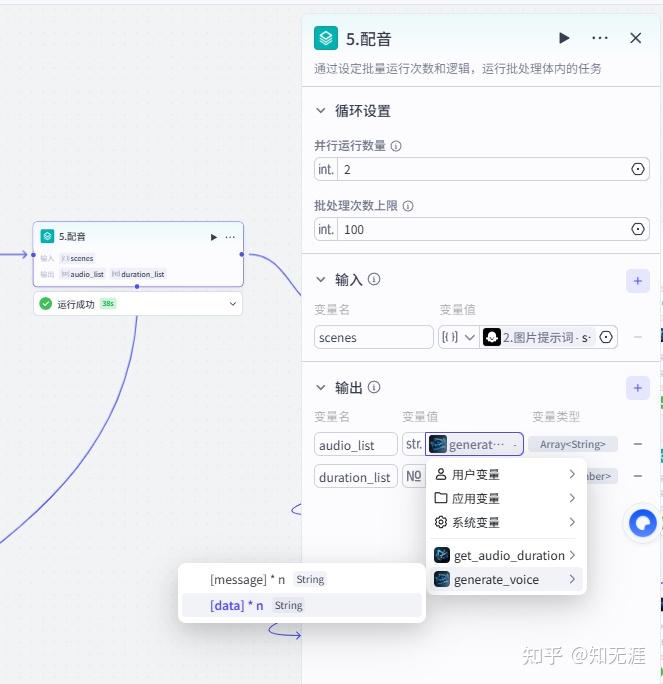Image resolution: width=663 pixels, height=684 pixels.
Task: Open variable picker for 并行运行数量 field
Action: click(x=638, y=169)
